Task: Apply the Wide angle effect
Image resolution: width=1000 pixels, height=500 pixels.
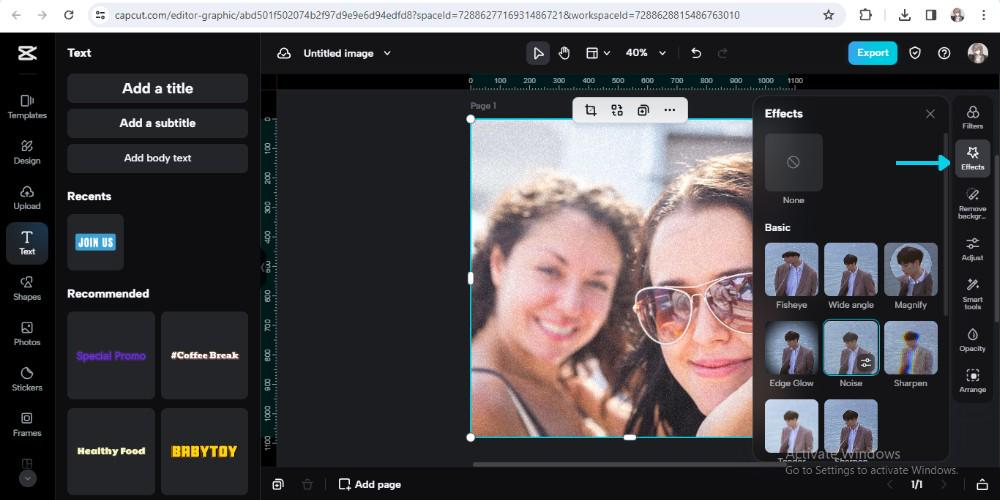Action: coord(851,269)
